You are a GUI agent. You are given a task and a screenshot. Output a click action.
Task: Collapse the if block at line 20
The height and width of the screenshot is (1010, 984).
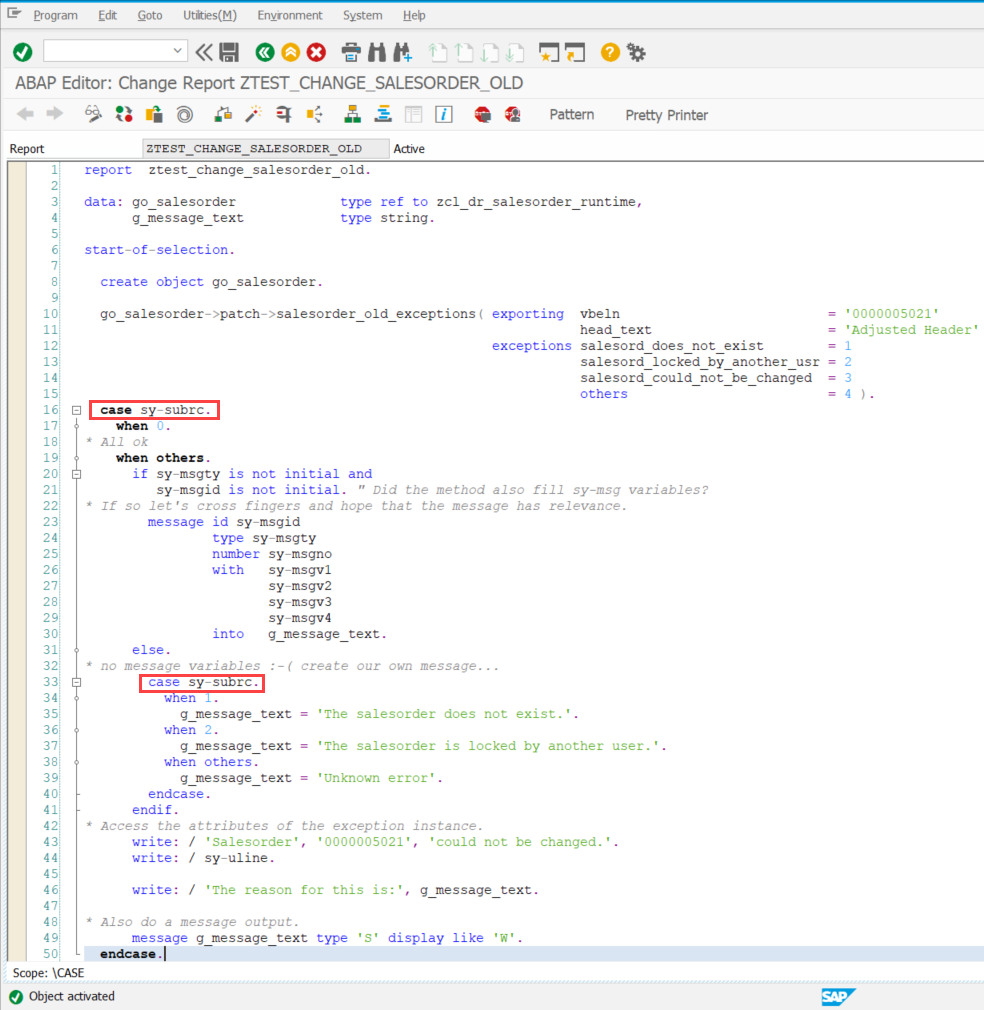[77, 473]
